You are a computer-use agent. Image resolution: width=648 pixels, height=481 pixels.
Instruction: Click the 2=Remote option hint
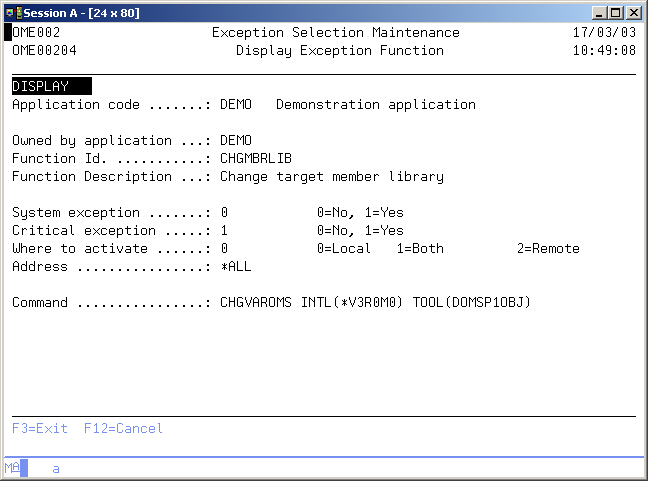tap(548, 248)
